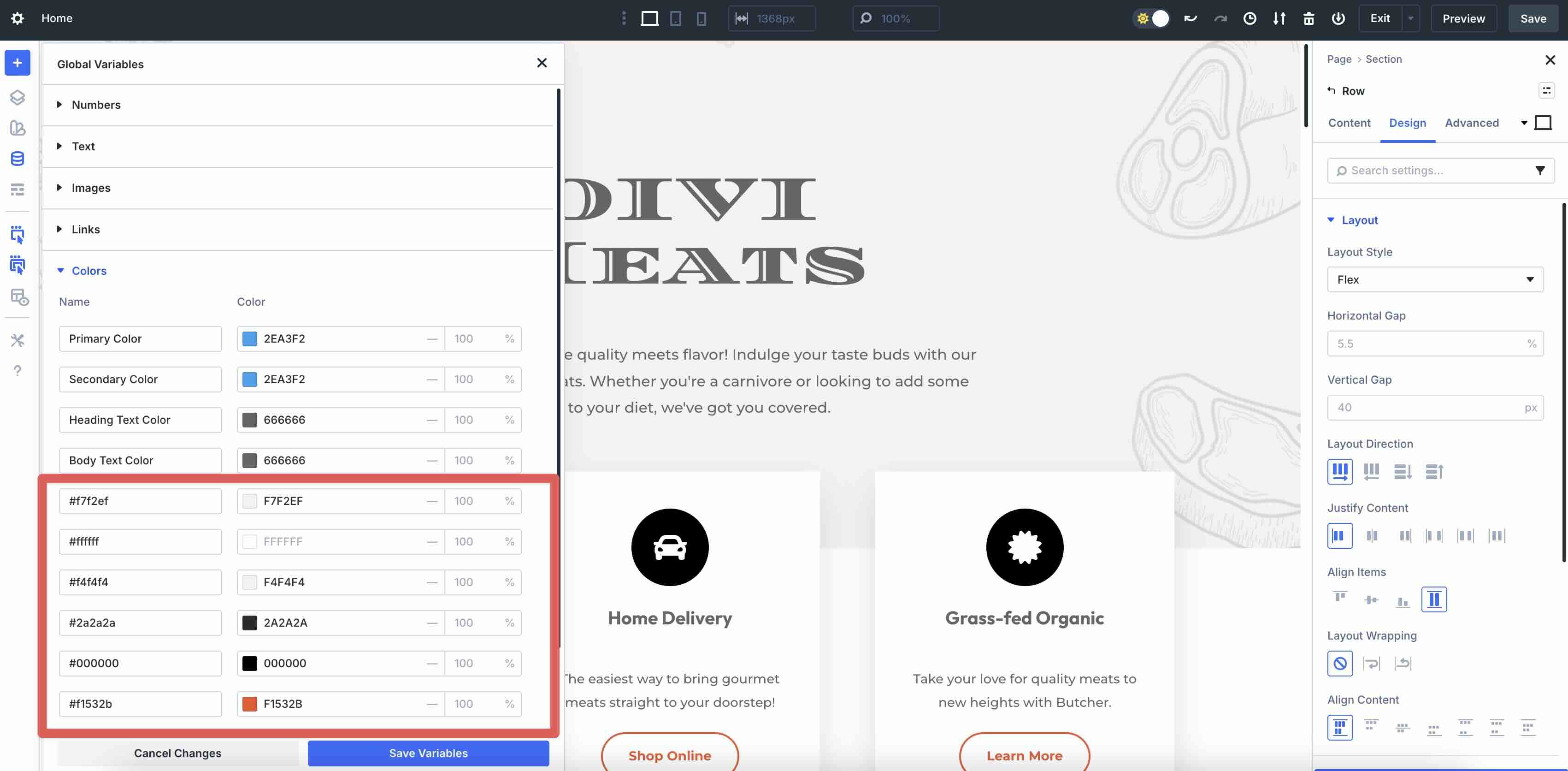The image size is (1568, 771).
Task: Expand the Numbers variables section
Action: [96, 104]
